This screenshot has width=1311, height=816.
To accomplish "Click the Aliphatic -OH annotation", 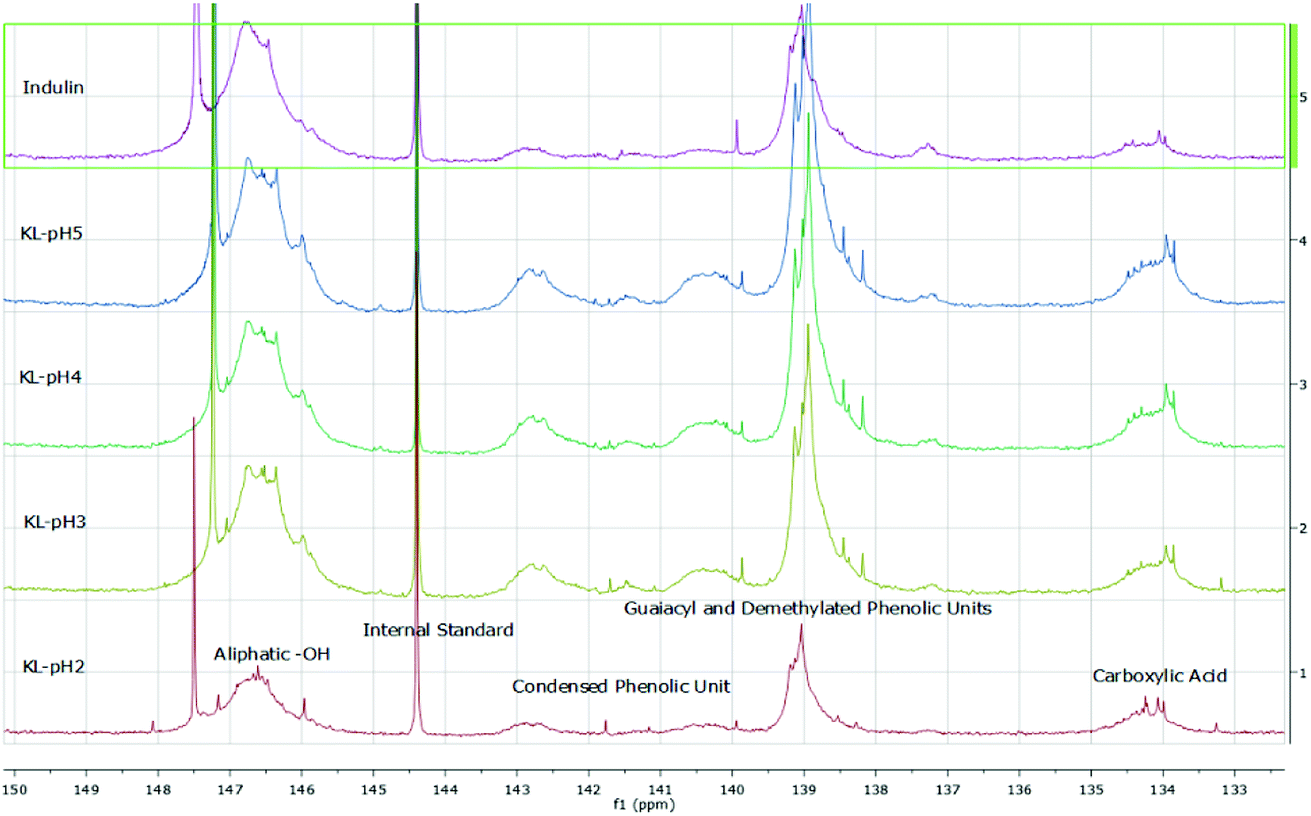I will point(271,654).
